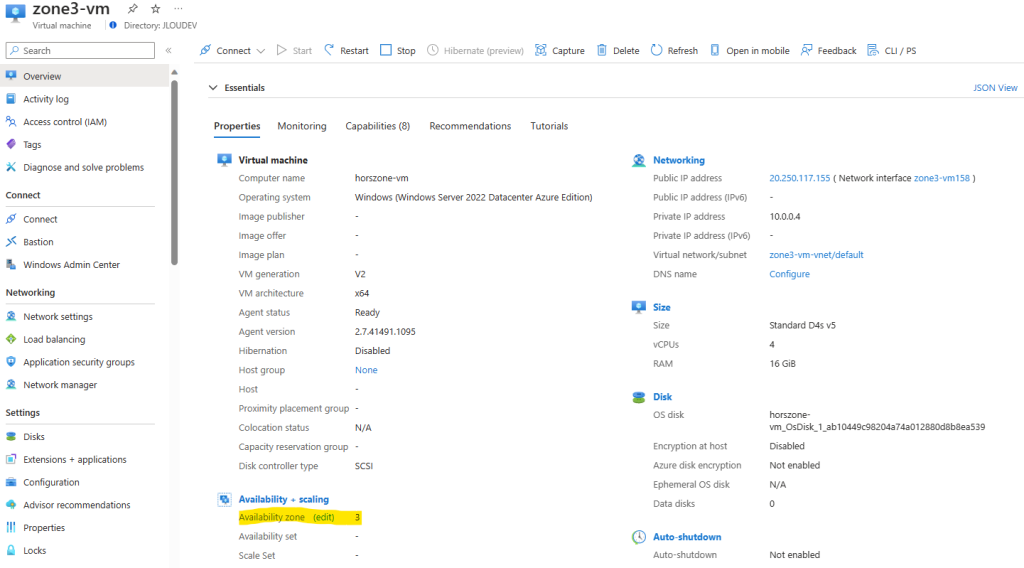Focus the sidebar Search box
1024x568 pixels.
tap(80, 50)
